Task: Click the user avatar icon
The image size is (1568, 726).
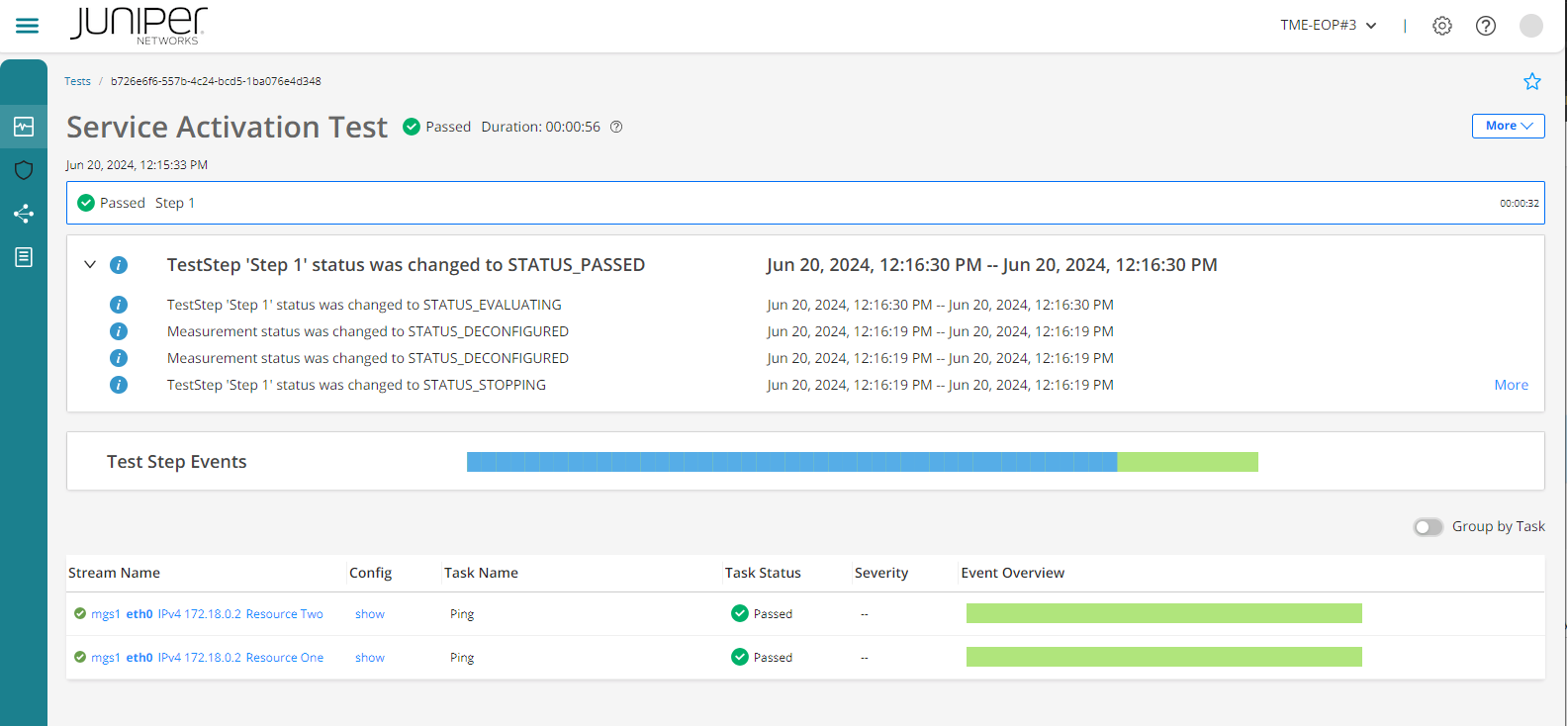Action: [1530, 26]
